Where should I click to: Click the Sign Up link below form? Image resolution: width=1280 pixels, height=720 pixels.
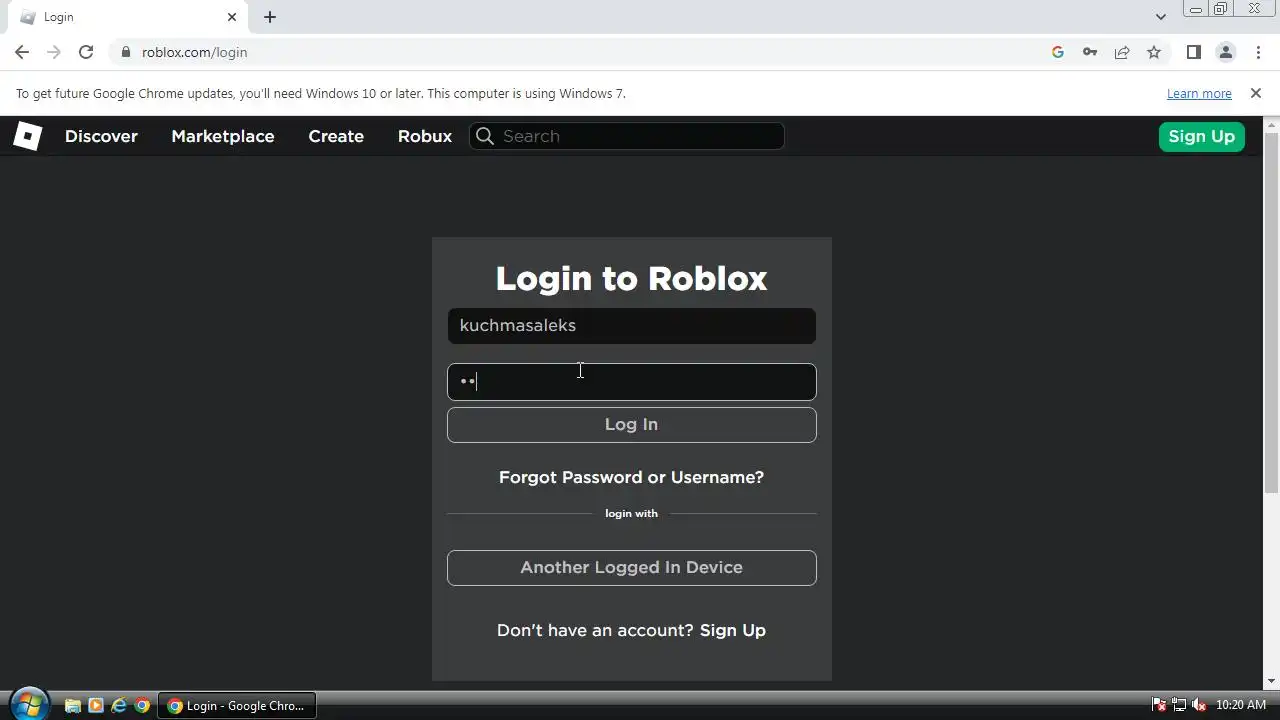733,630
